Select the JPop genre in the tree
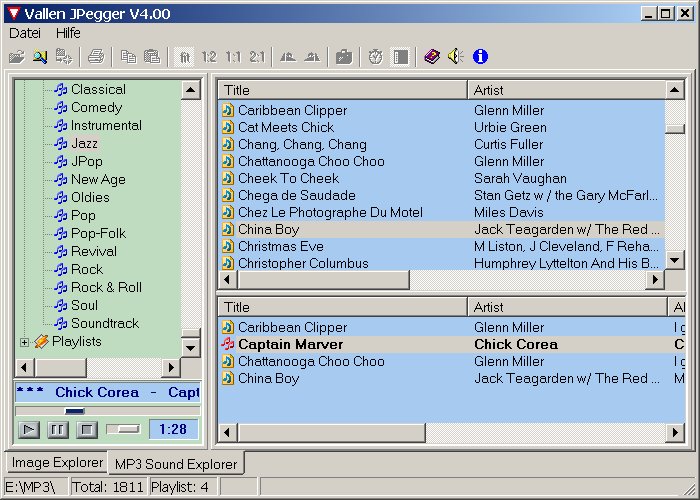This screenshot has width=700, height=500. (x=87, y=161)
